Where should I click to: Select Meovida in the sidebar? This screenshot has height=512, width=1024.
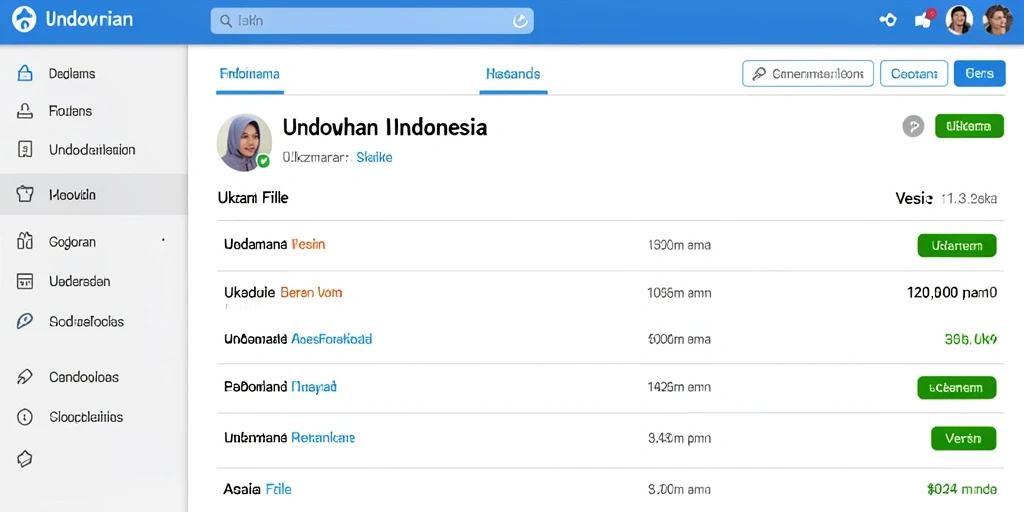(94, 194)
